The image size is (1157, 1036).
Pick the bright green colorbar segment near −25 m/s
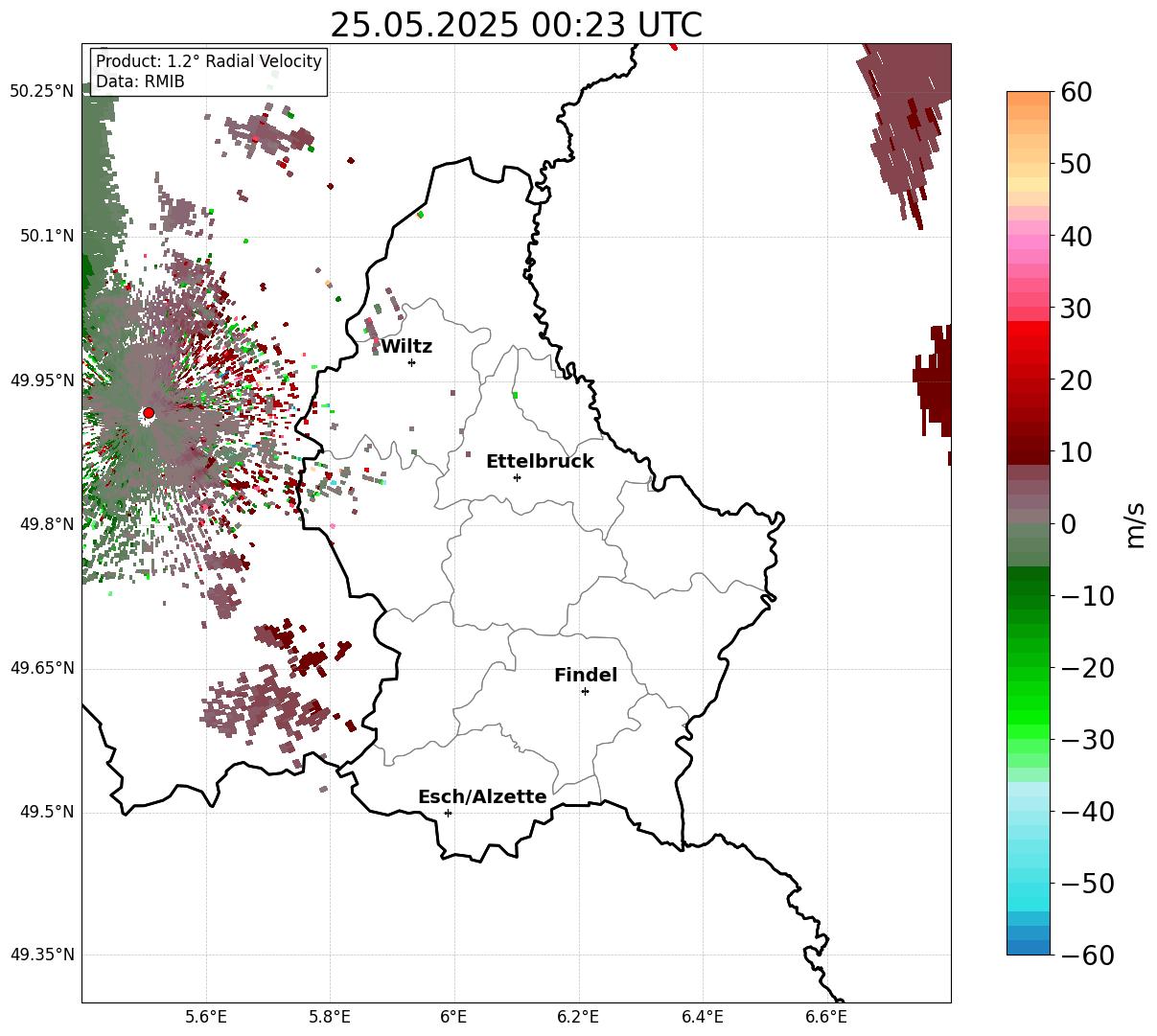click(1029, 702)
